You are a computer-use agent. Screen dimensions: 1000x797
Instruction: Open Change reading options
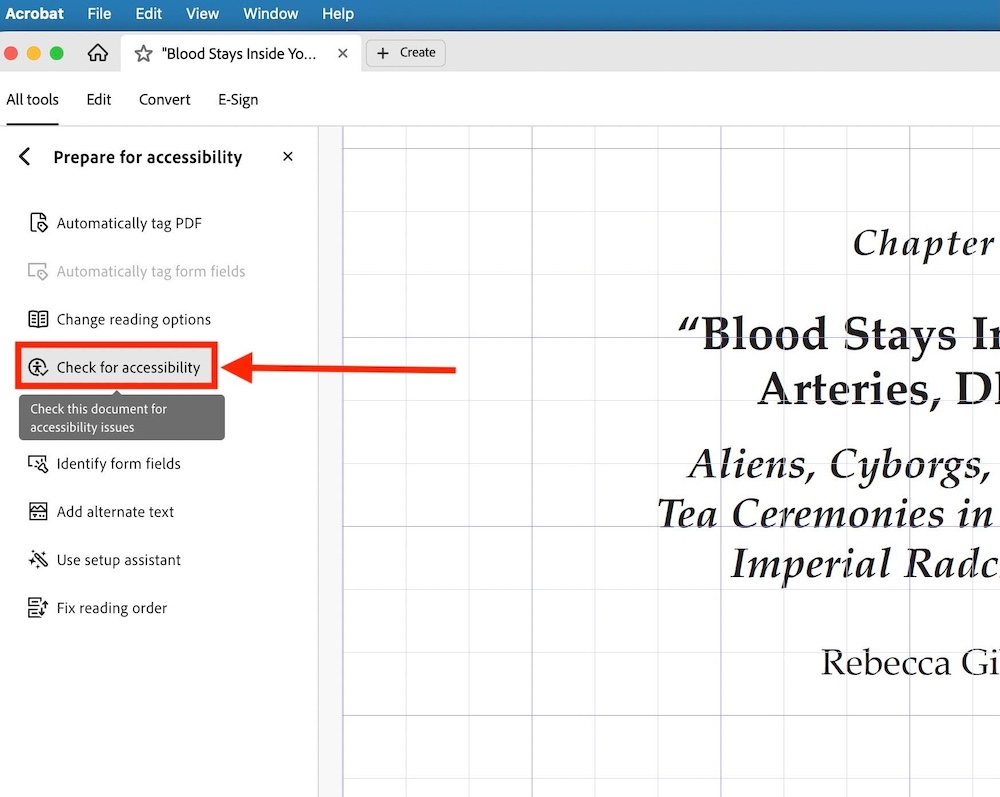[133, 319]
